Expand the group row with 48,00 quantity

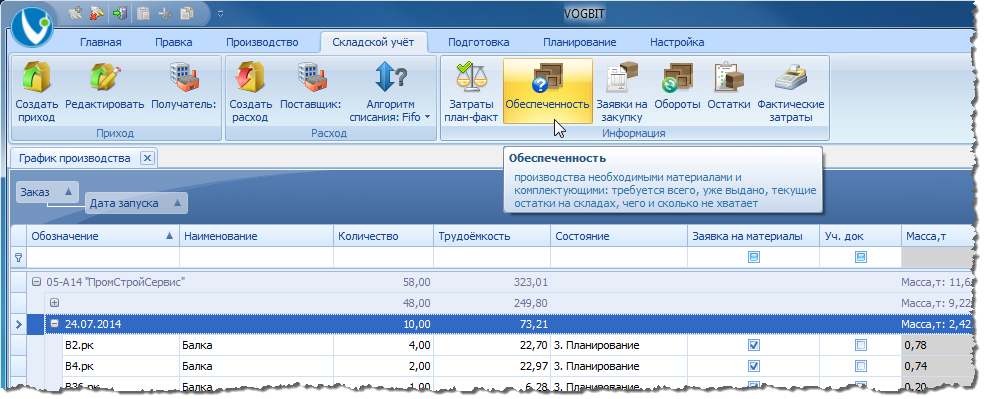[x=55, y=303]
